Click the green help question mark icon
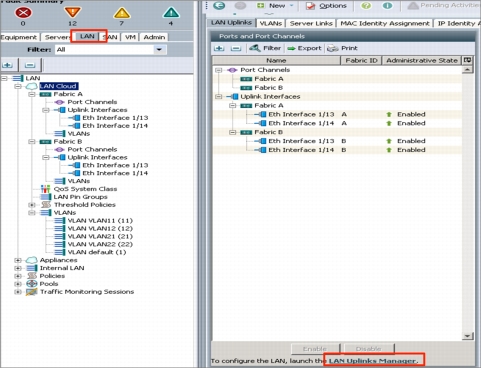The height and width of the screenshot is (369, 482). pos(366,6)
